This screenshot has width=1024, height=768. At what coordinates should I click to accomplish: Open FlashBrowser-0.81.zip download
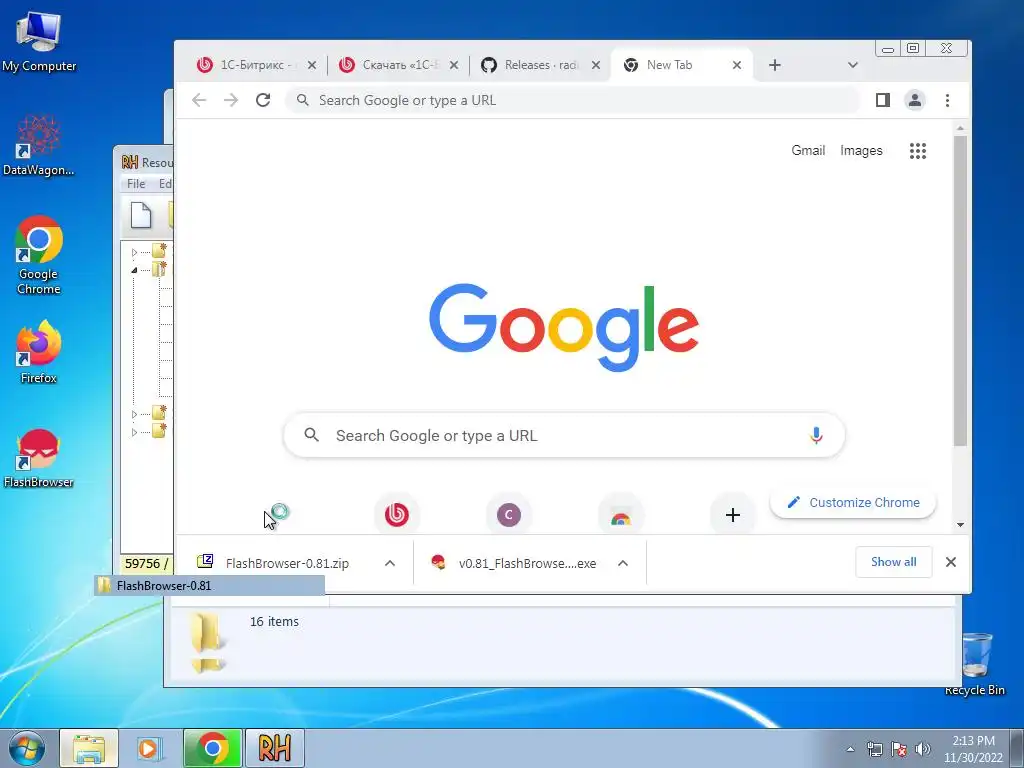pos(287,563)
